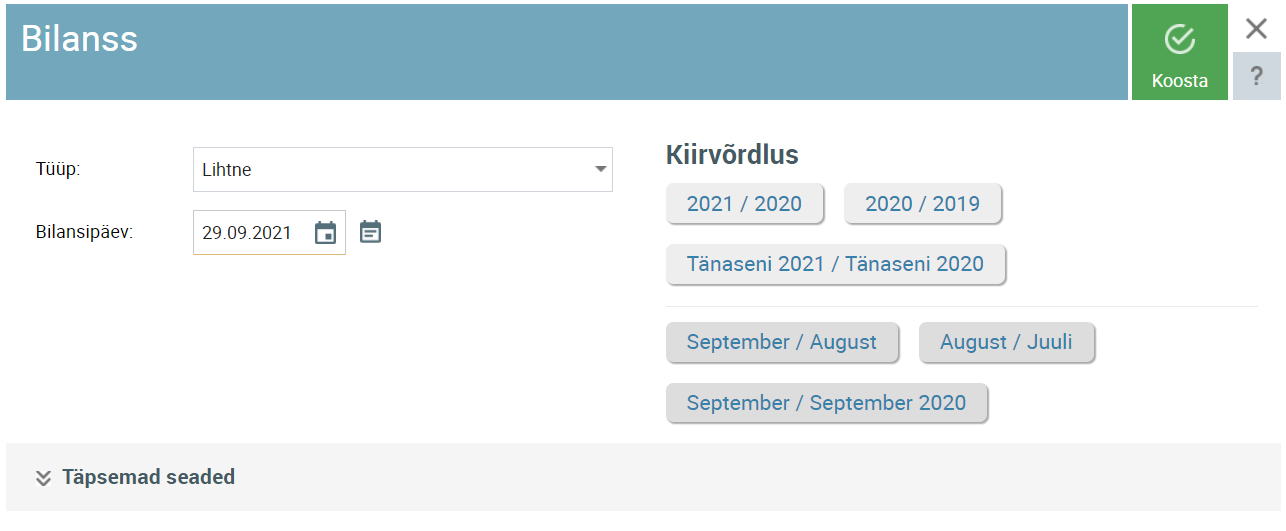Choose September / September 2020 comparison
The width and height of the screenshot is (1286, 531).
tap(827, 403)
